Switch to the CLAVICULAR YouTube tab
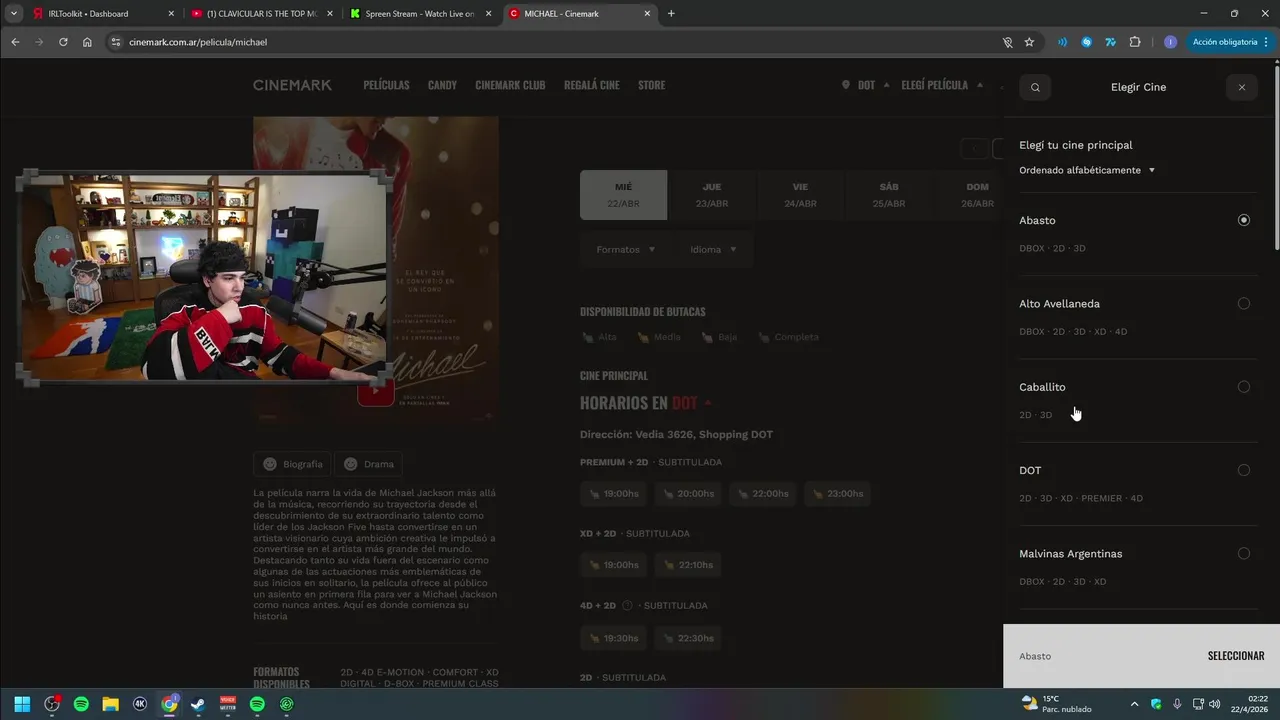Viewport: 1280px width, 720px height. pos(260,13)
